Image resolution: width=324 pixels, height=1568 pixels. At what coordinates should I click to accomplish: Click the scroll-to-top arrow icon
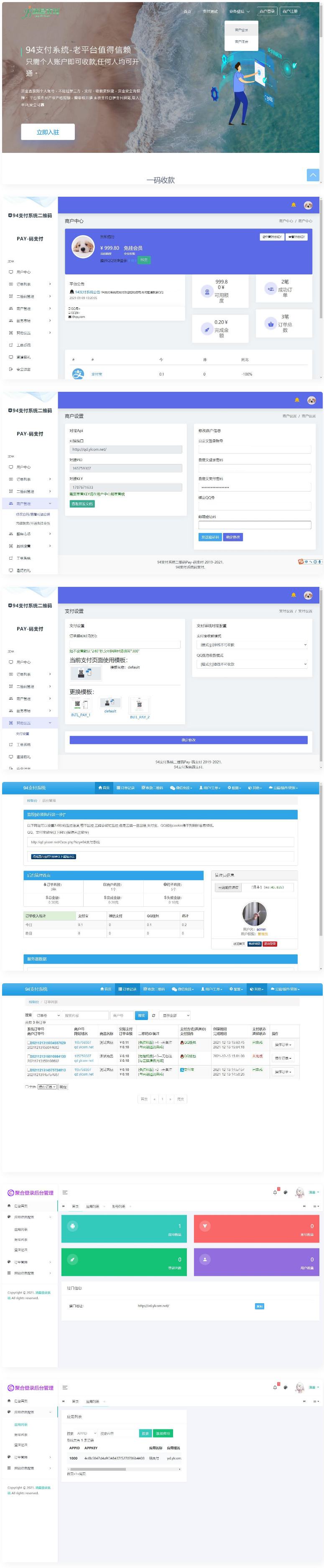312,175
